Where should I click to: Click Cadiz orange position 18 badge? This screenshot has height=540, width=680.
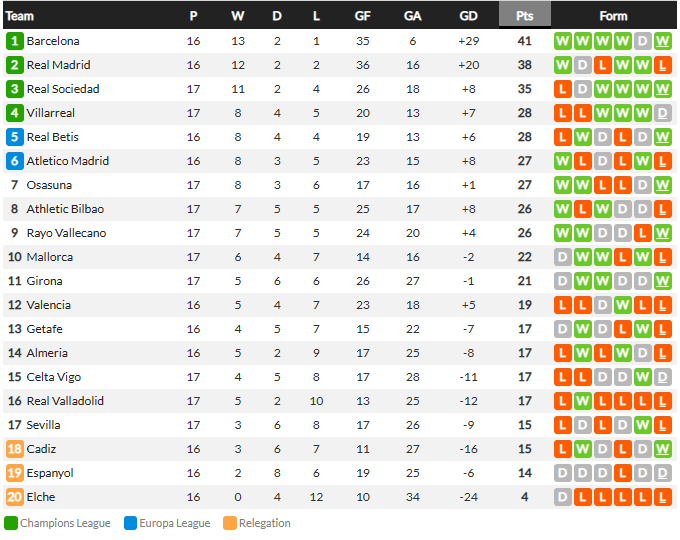point(14,449)
